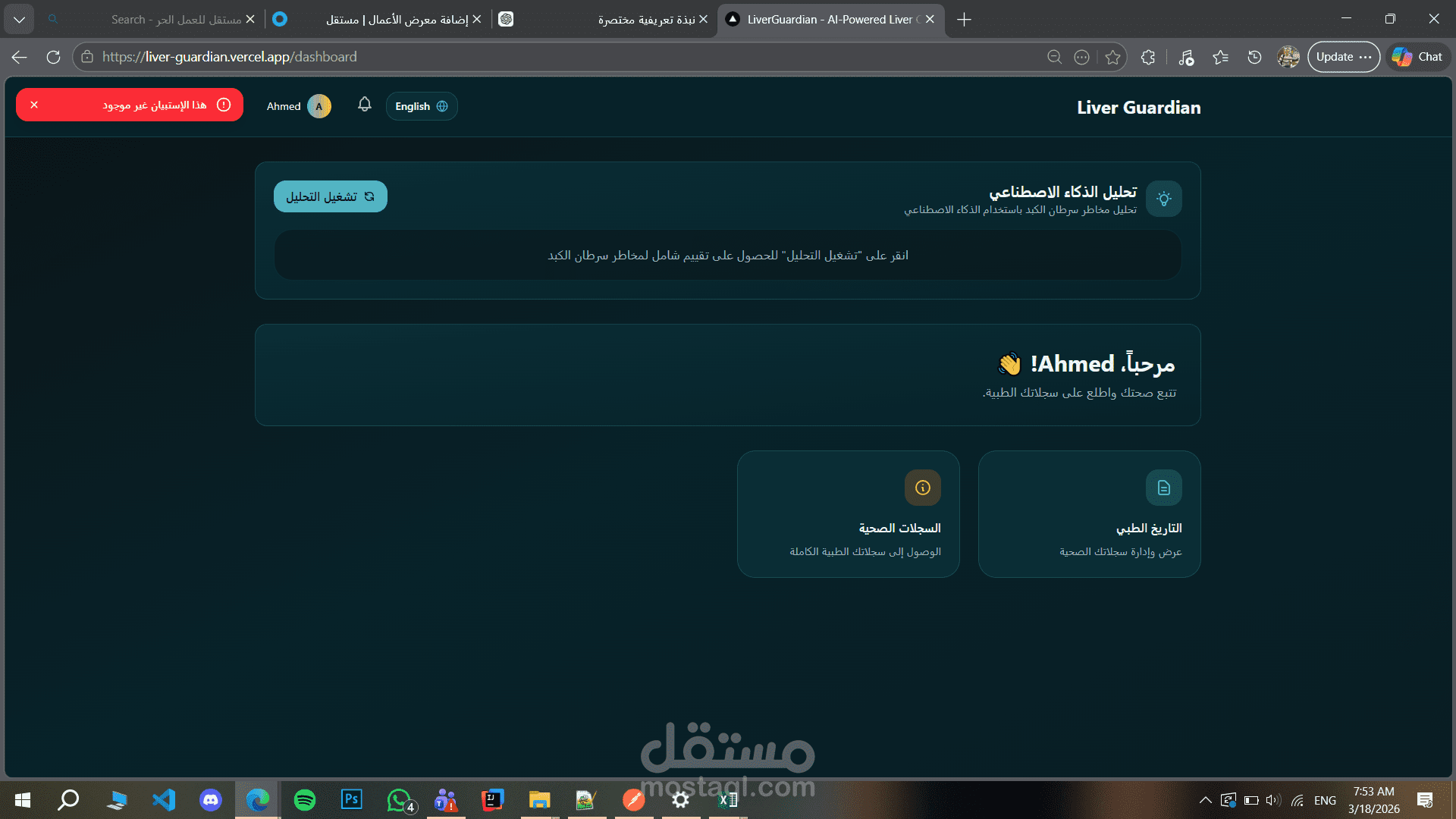This screenshot has width=1456, height=819.
Task: Open browser extensions puzzle icon
Action: (1148, 57)
